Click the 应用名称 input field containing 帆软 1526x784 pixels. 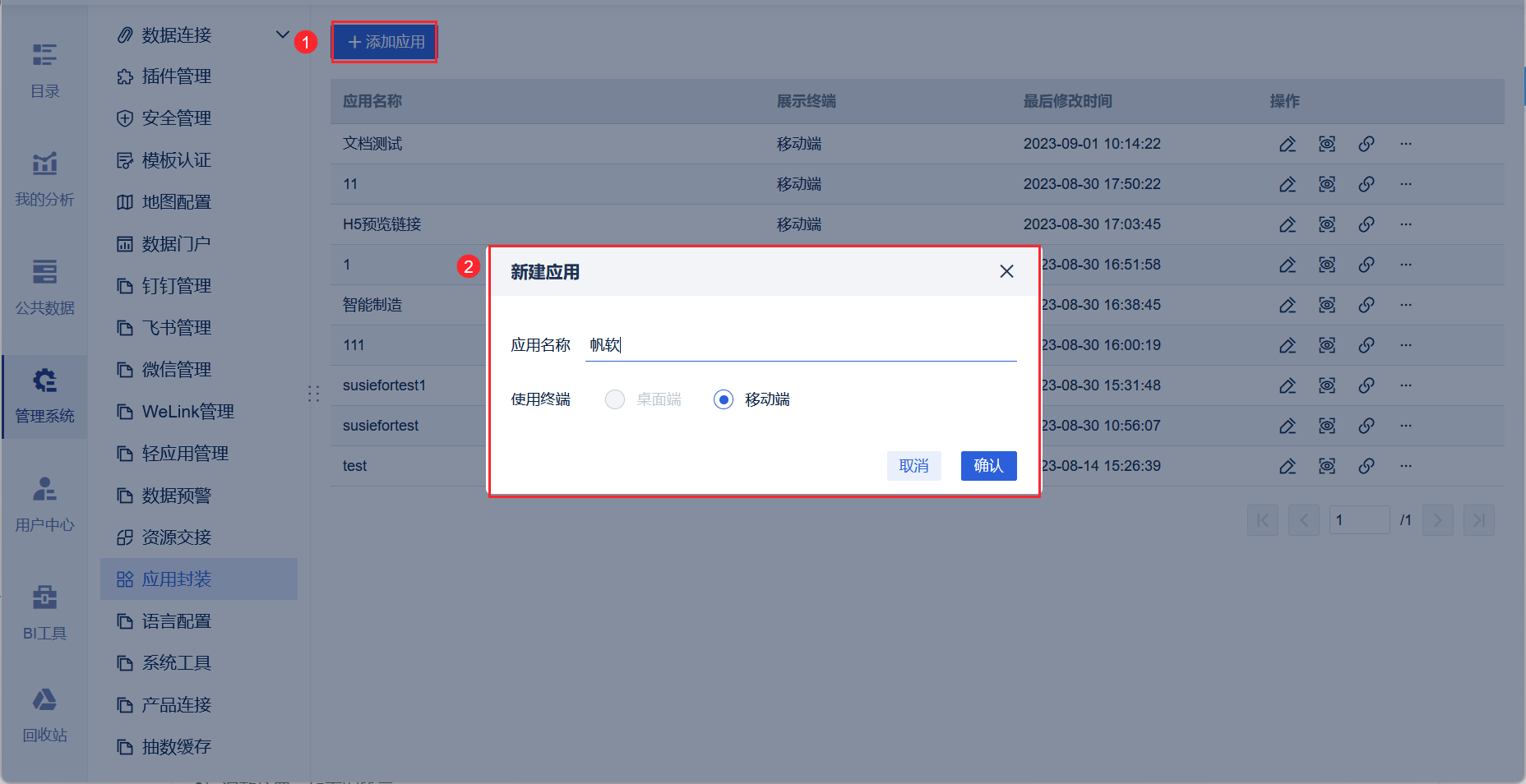pos(801,345)
